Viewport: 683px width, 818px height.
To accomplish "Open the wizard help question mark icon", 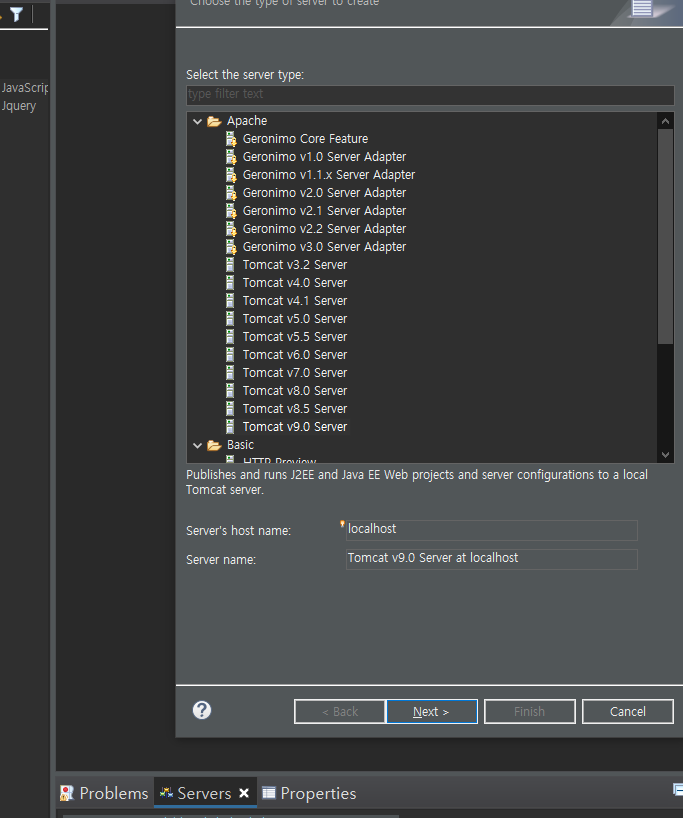I will (x=202, y=710).
